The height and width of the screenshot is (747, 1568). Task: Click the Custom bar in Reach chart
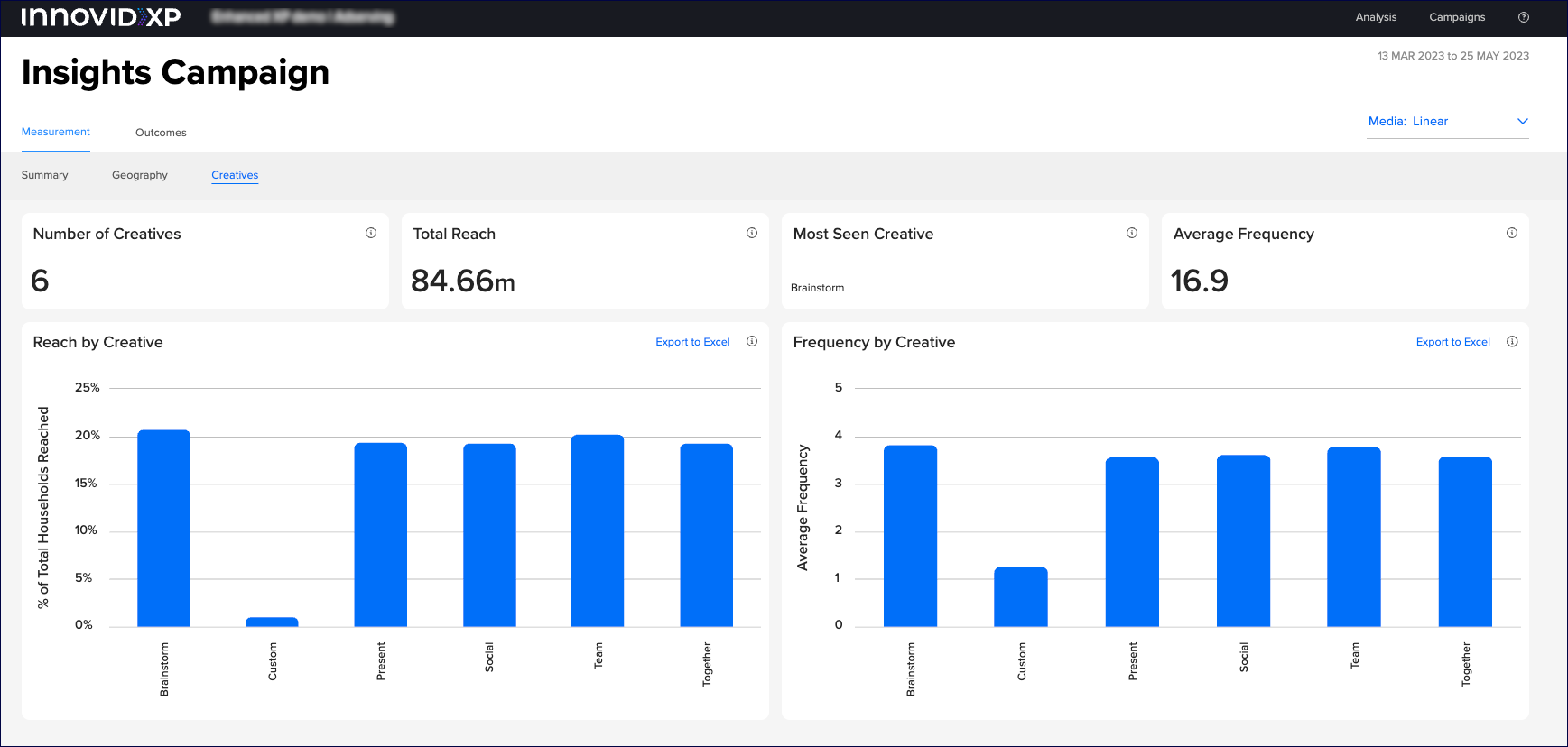point(272,622)
